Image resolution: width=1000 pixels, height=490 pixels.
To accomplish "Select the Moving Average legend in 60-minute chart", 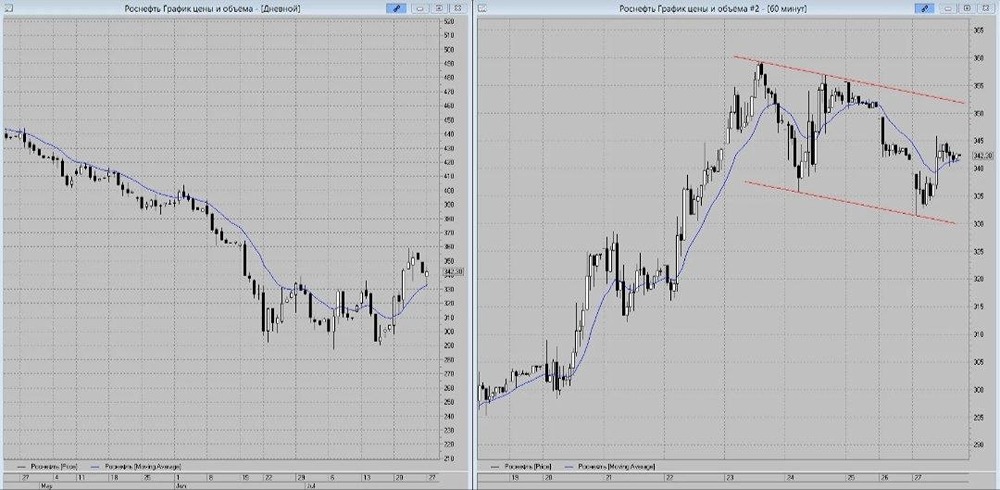I will [x=613, y=467].
